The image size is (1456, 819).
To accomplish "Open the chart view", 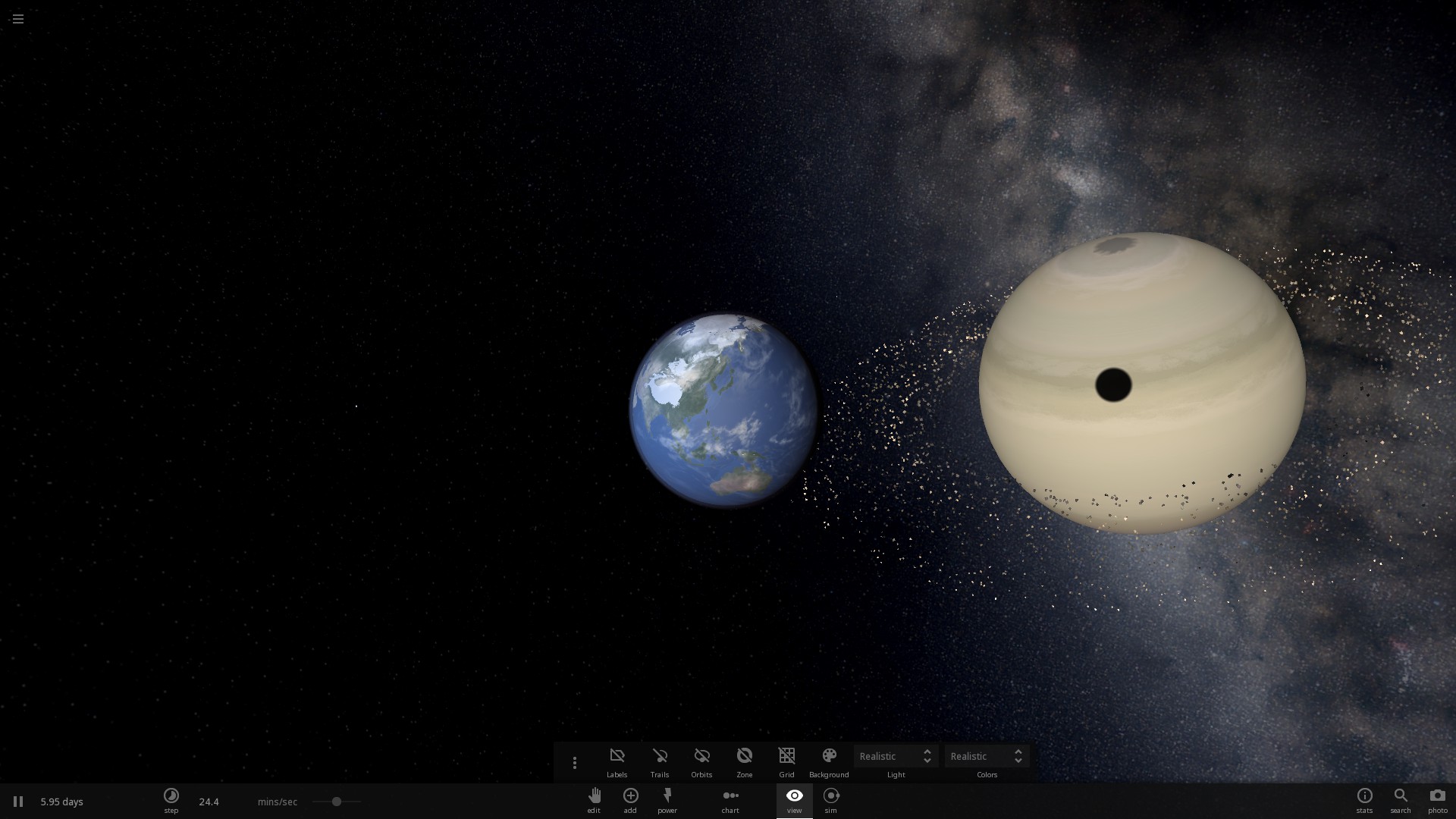I will click(730, 795).
